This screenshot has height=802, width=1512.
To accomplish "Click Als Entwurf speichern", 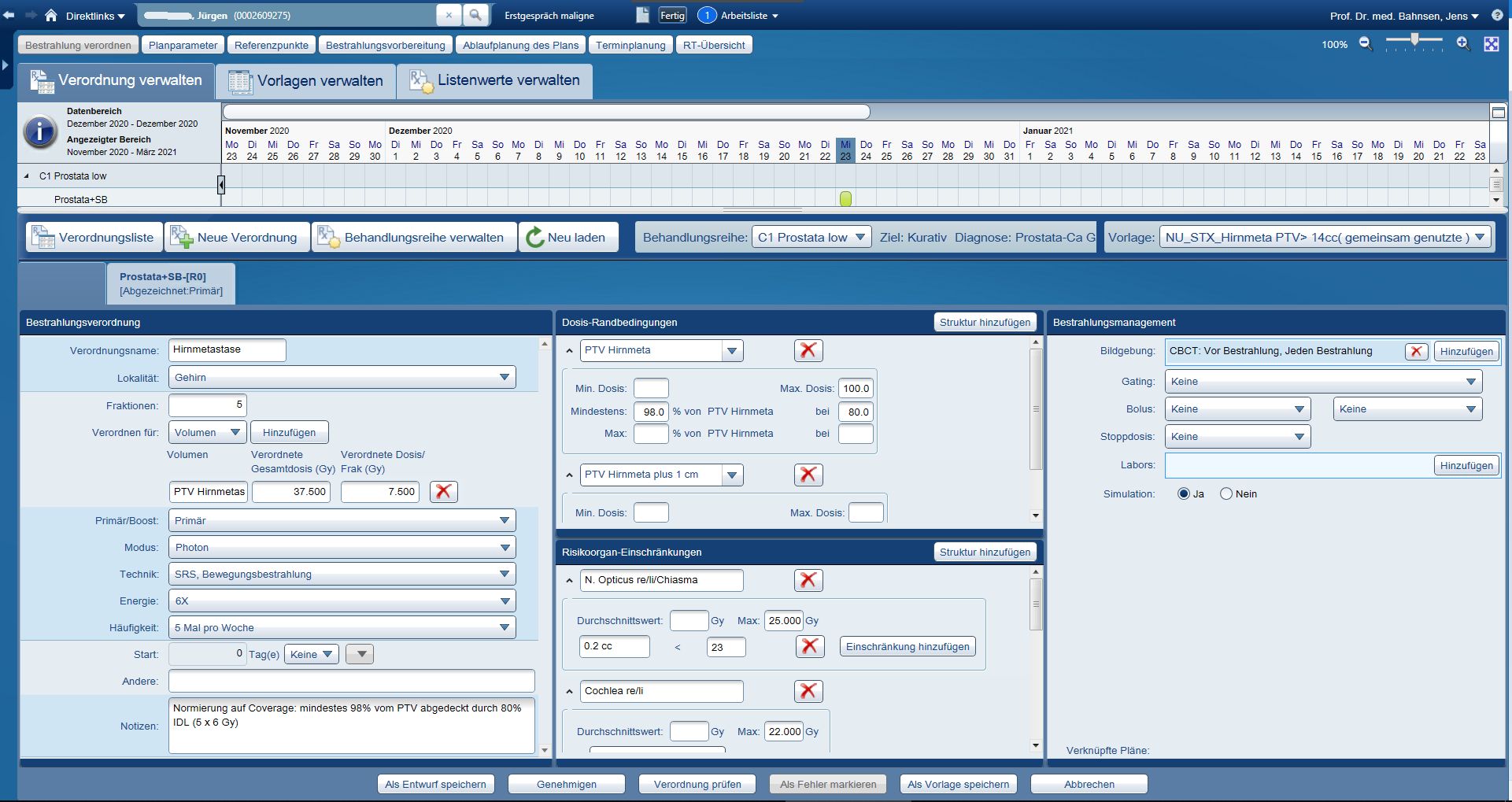I will [x=435, y=785].
